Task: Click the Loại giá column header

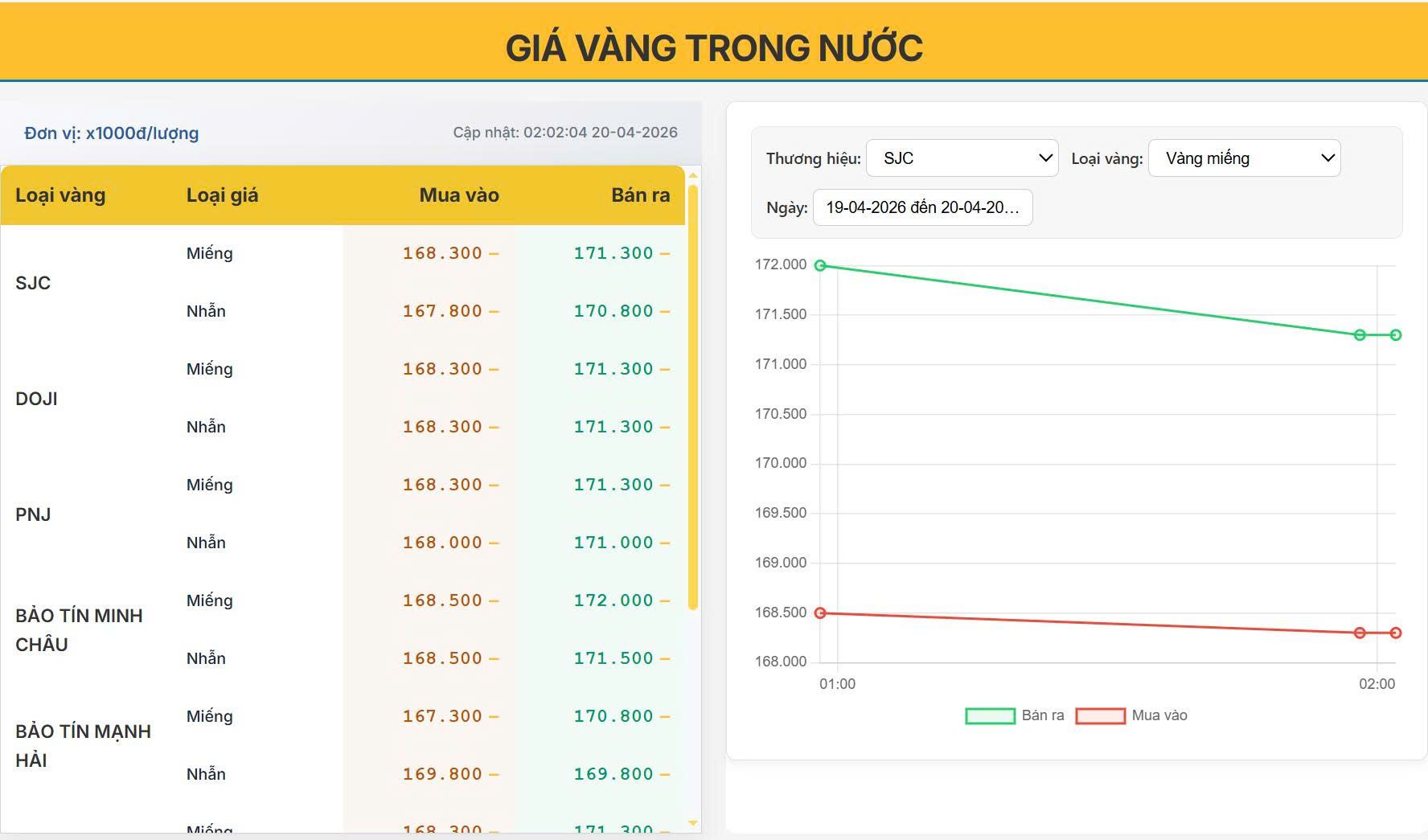Action: tap(222, 195)
